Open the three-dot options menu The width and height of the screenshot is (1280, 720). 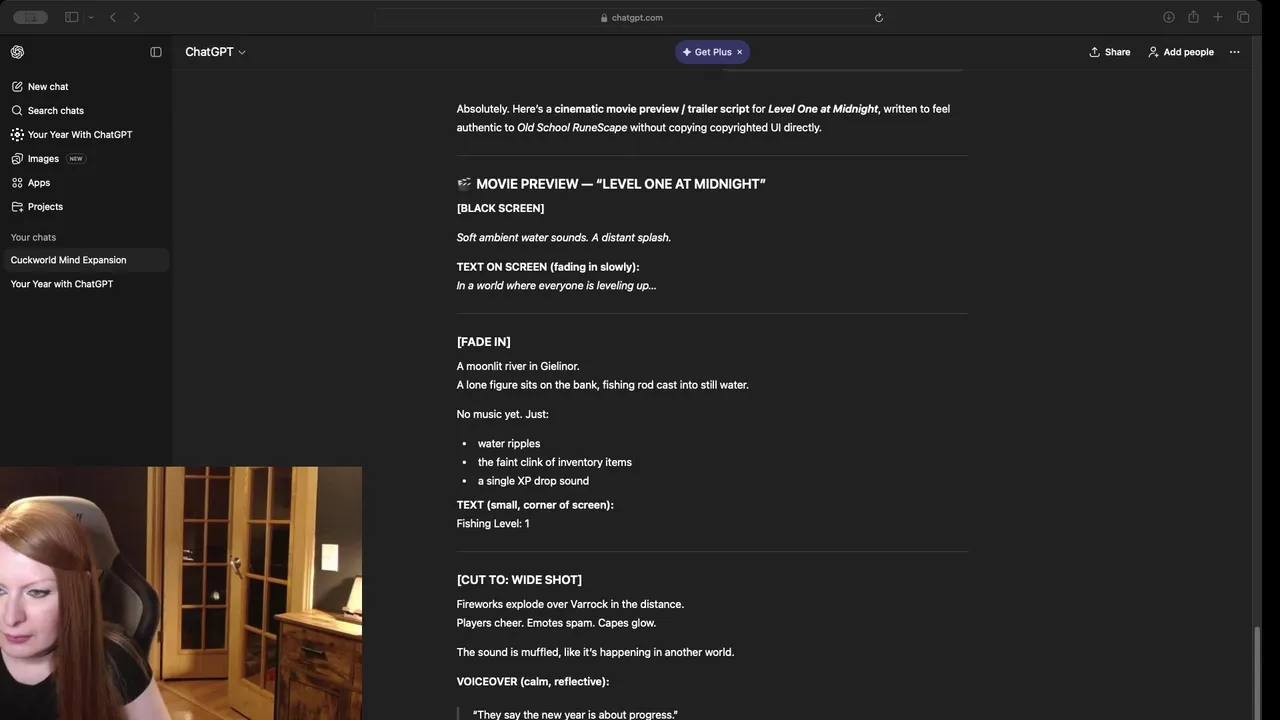pos(1235,52)
